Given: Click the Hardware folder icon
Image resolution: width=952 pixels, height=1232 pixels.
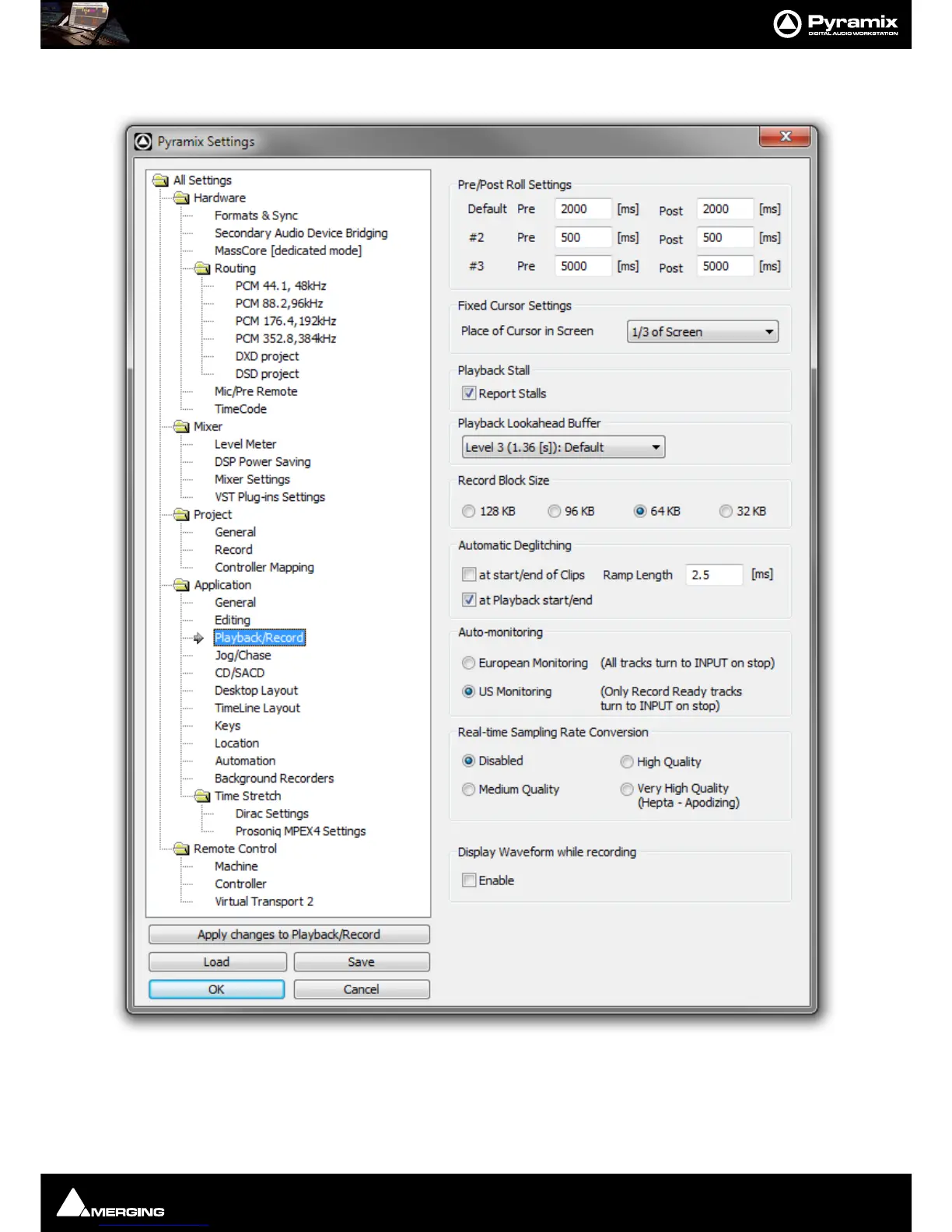Looking at the screenshot, I should (181, 198).
